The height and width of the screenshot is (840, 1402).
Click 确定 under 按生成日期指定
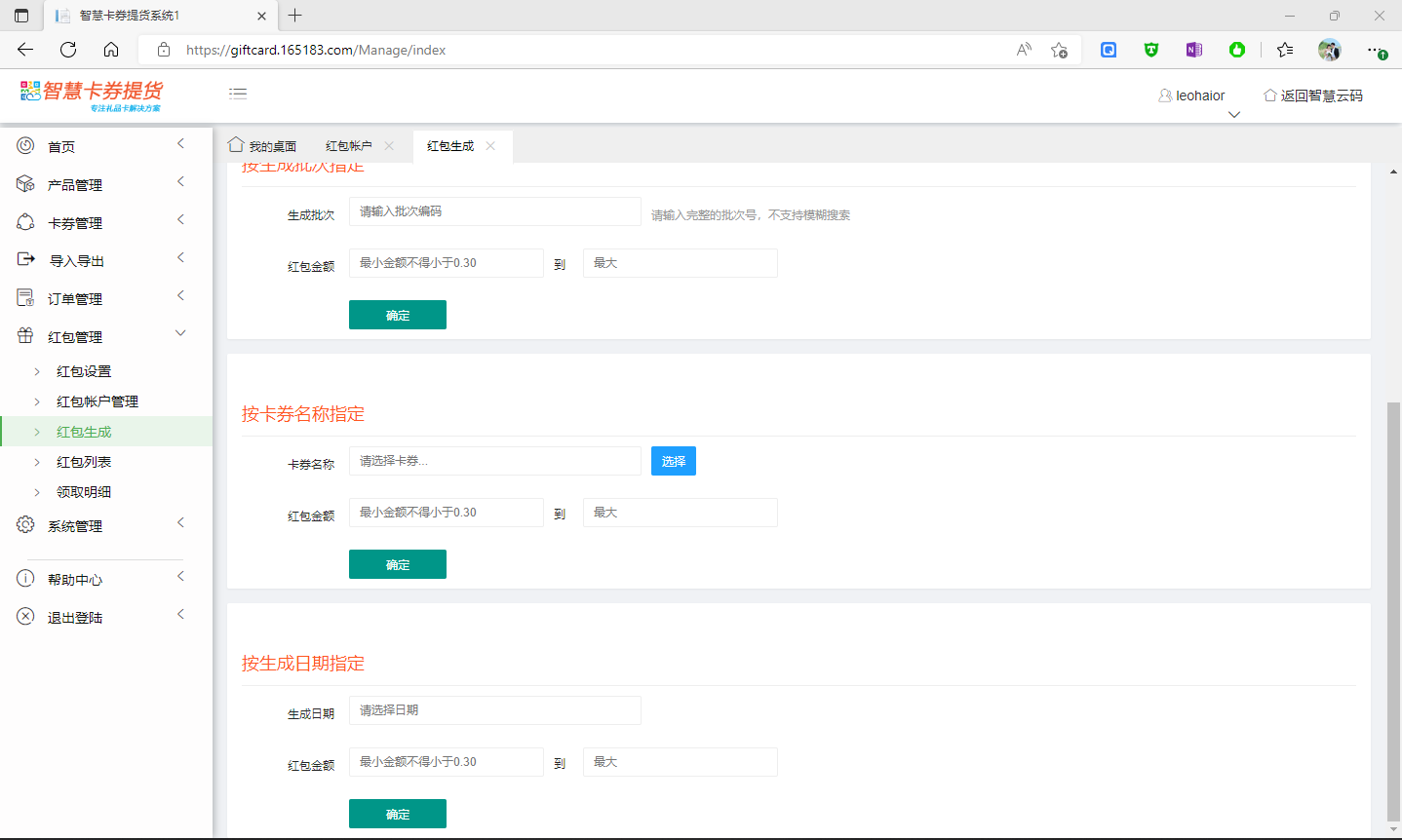point(397,814)
